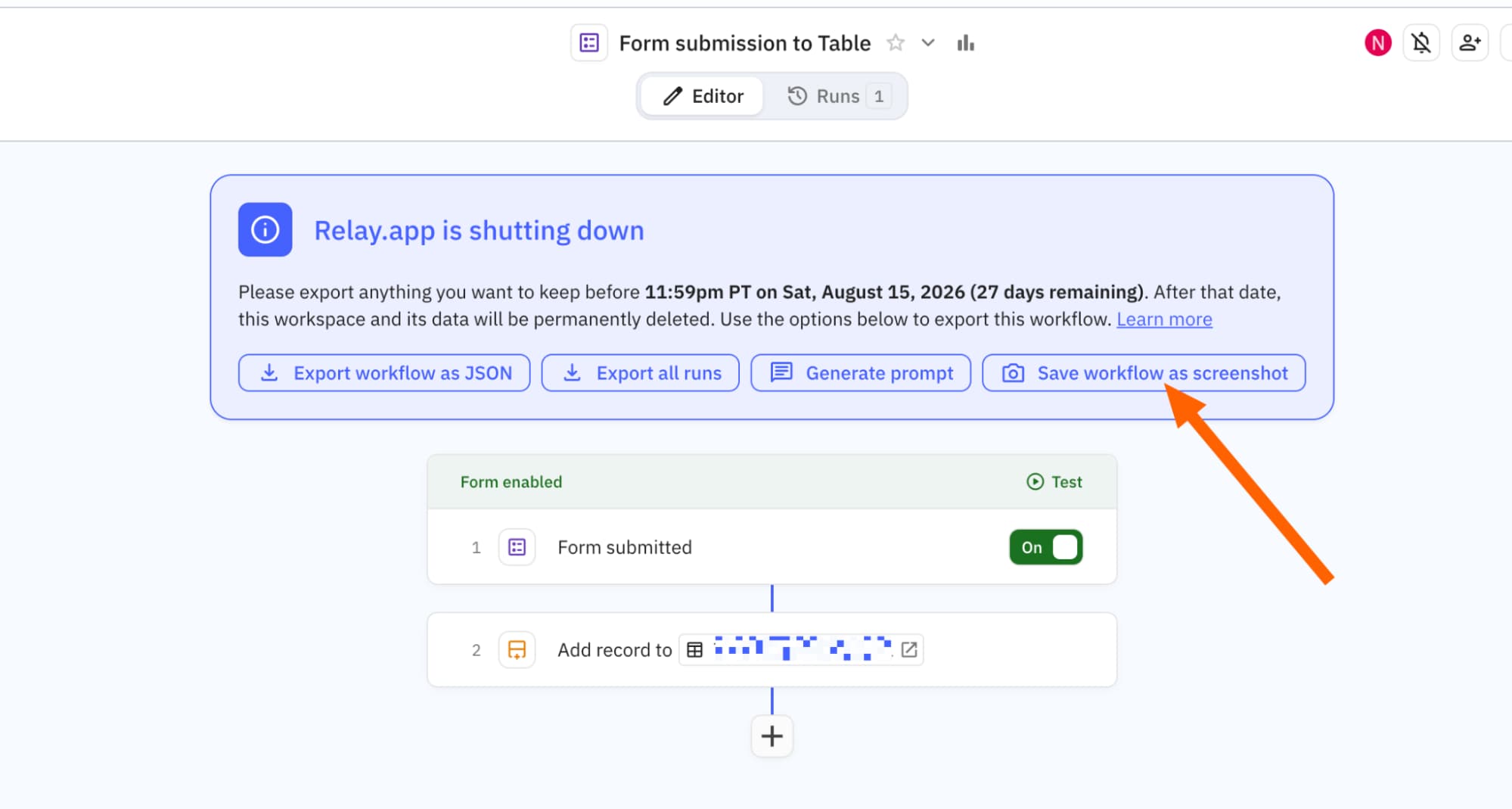Image resolution: width=1512 pixels, height=809 pixels.
Task: Open the N user avatar
Action: pos(1378,42)
